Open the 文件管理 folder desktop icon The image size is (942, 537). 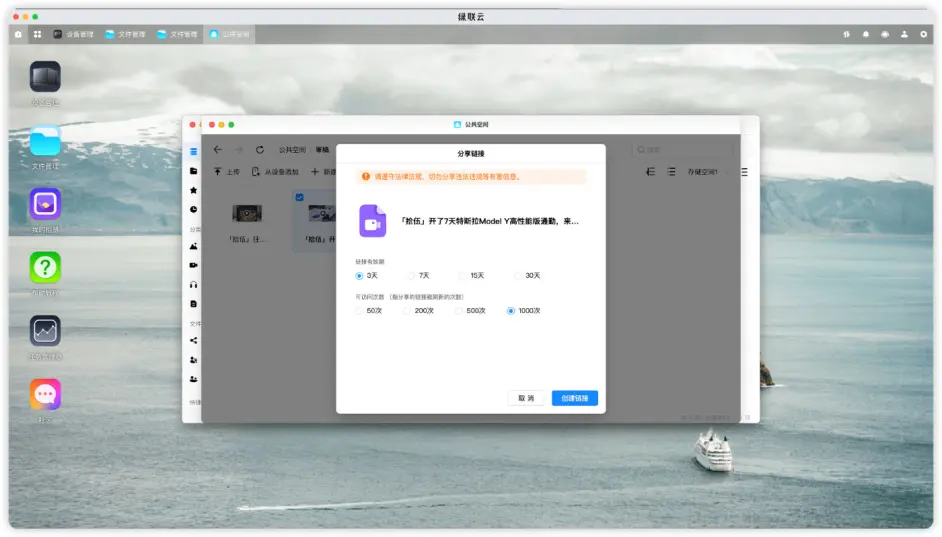click(x=45, y=142)
